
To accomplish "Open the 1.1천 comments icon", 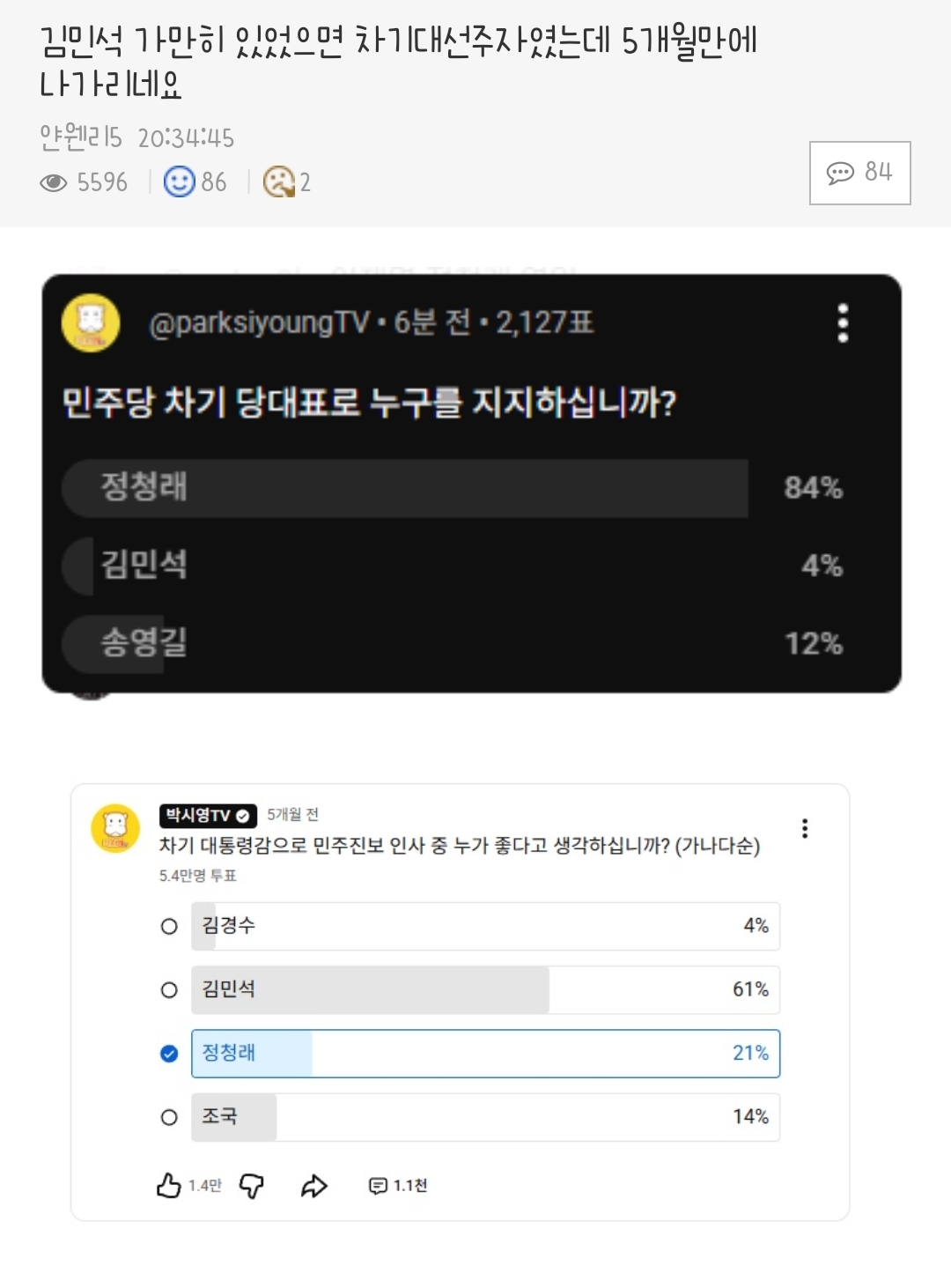I will click(378, 1186).
